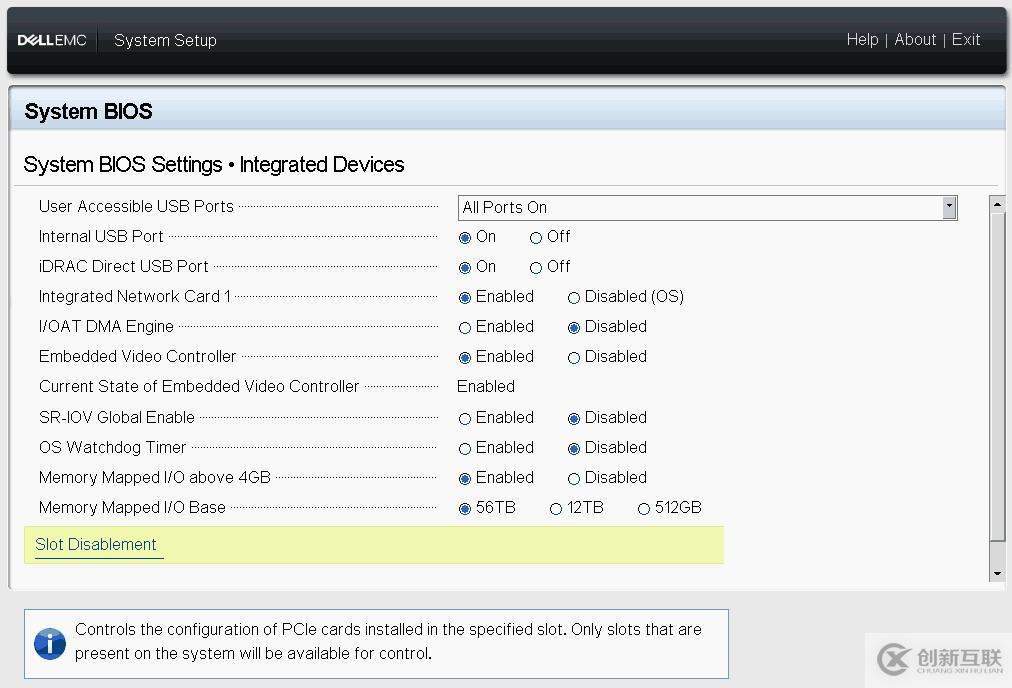Disable the Embedded Video Controller
Screen dimensions: 1012x688
pyautogui.click(x=574, y=358)
